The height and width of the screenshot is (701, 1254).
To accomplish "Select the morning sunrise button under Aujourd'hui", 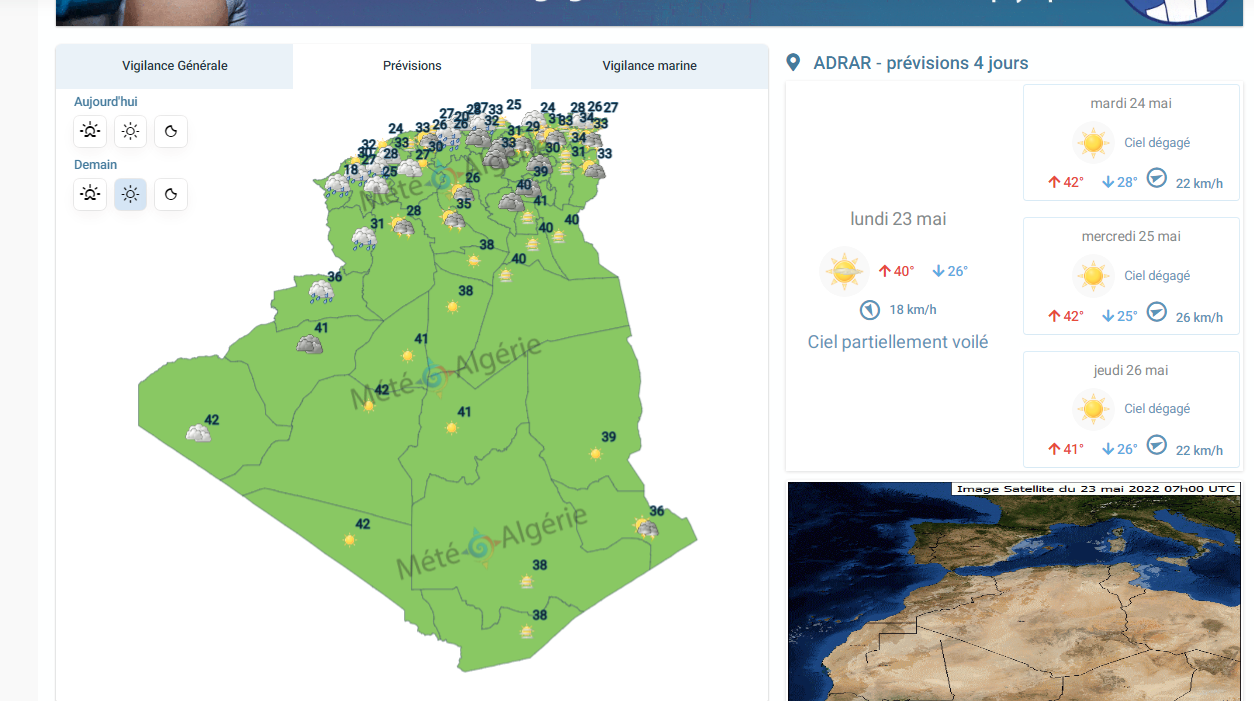I will [x=90, y=131].
